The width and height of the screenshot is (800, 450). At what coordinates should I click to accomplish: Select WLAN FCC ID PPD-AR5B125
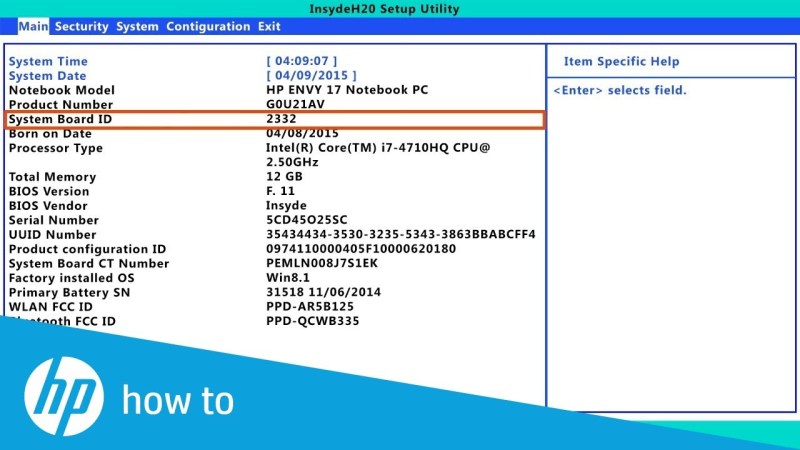coord(310,307)
